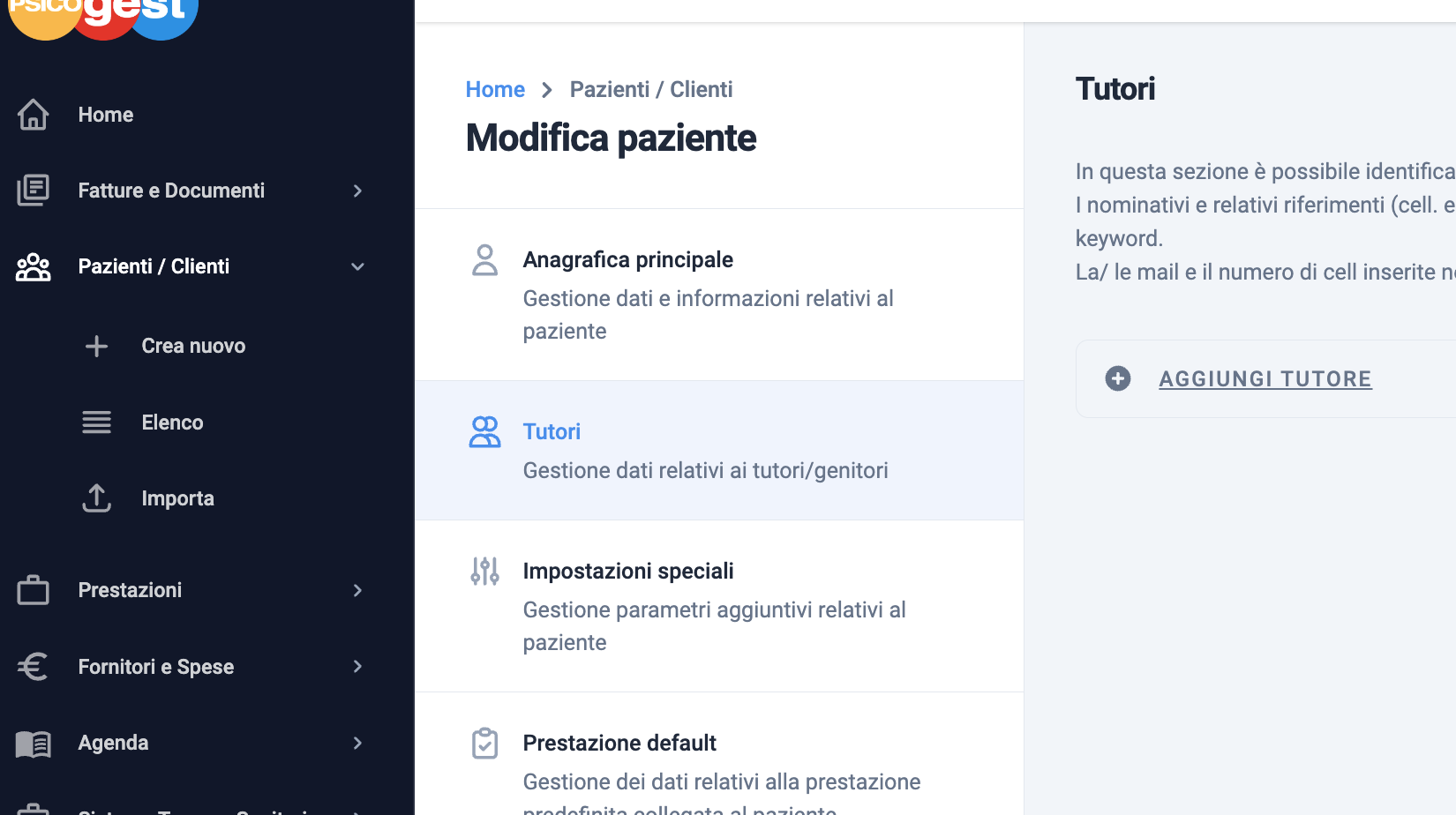Click the Prestazioni briefcase icon
The height and width of the screenshot is (815, 1456).
coord(34,590)
